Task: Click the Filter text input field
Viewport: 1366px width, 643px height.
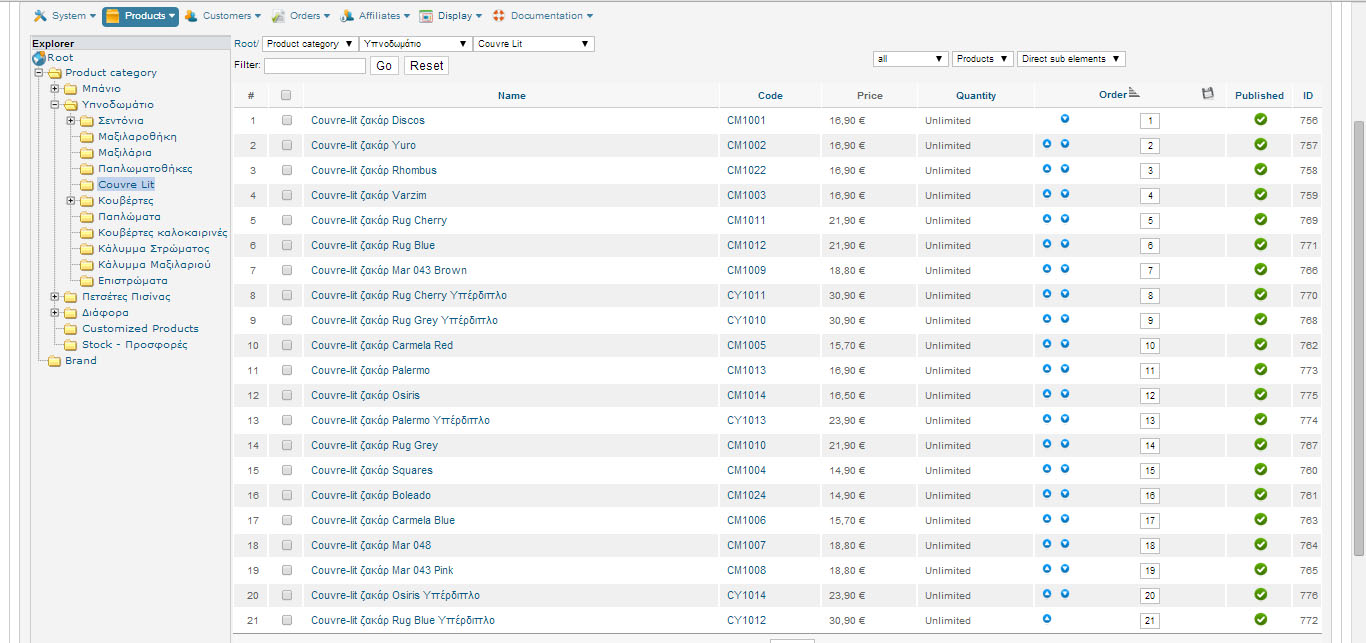Action: (315, 66)
